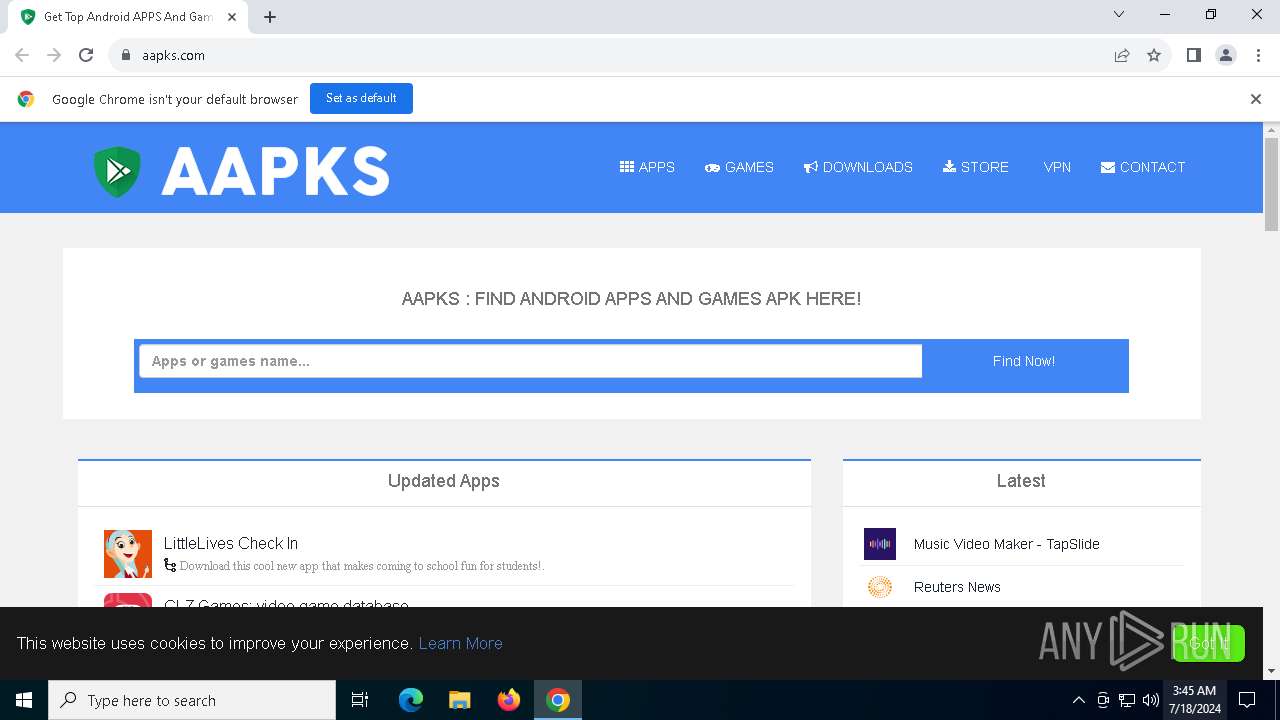Open the Windows Start menu
Viewport: 1280px width, 720px height.
[x=24, y=700]
